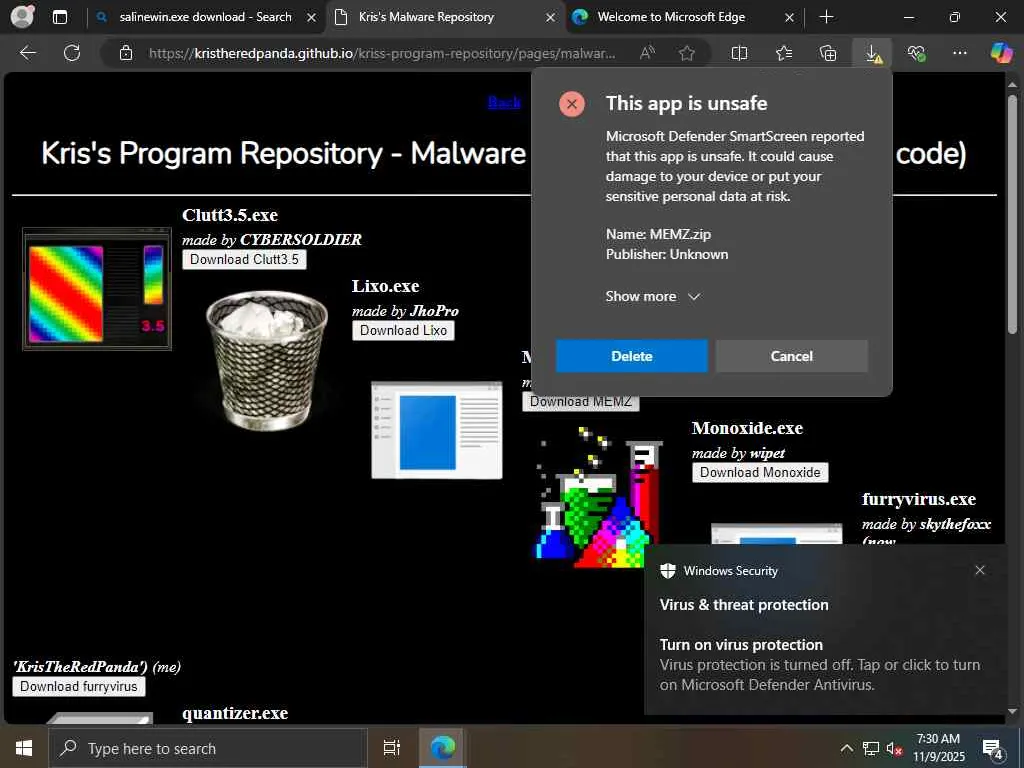Click Turn on virus protection notification text
This screenshot has height=768, width=1024.
pos(741,645)
